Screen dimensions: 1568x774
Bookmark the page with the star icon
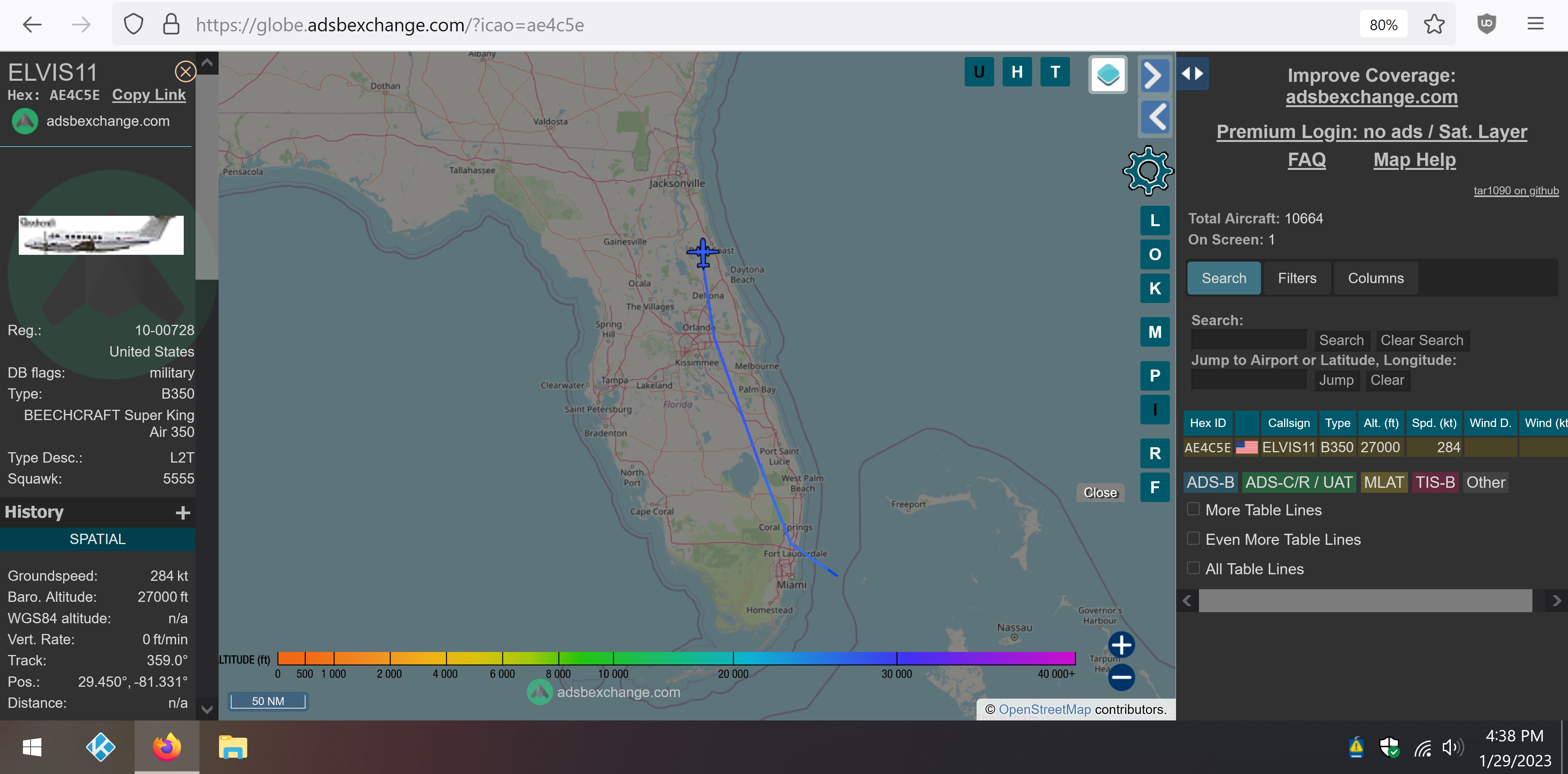(1434, 24)
